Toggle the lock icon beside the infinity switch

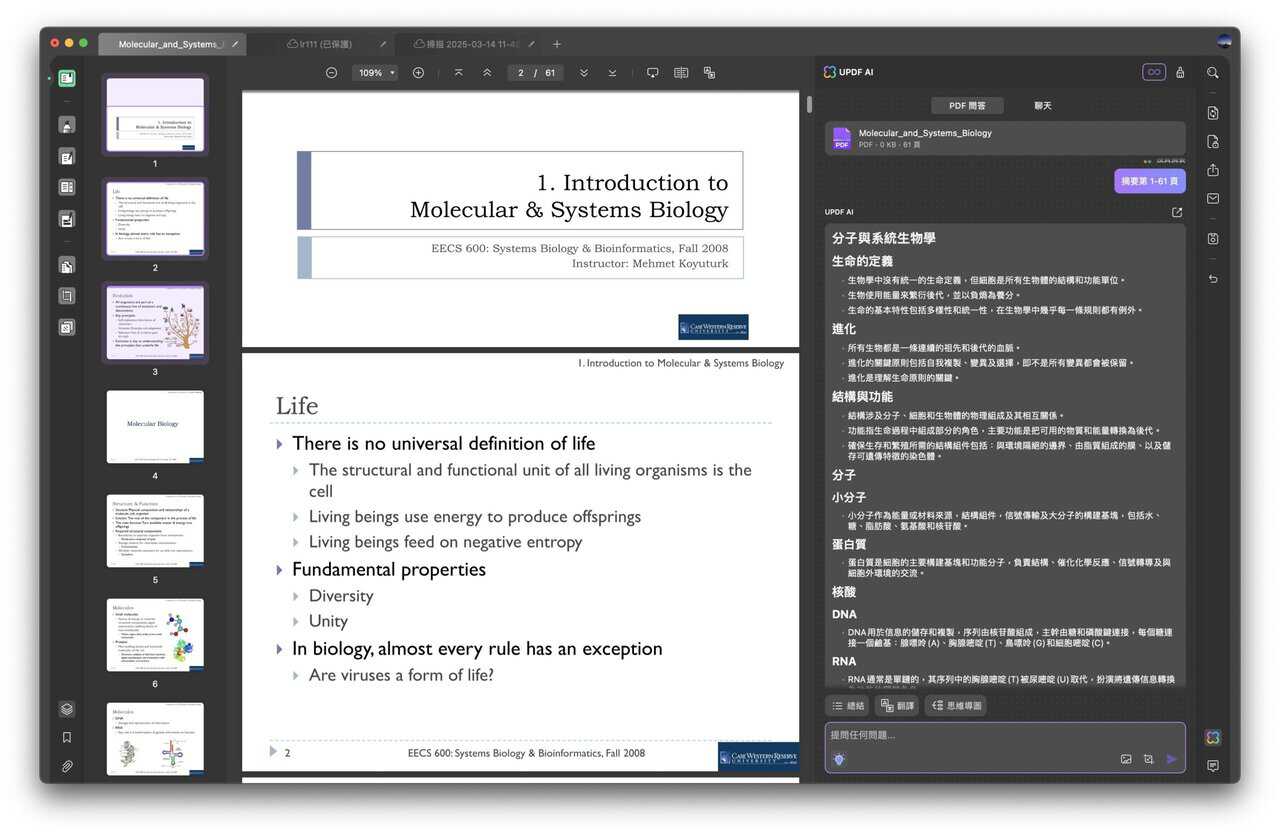[1180, 71]
